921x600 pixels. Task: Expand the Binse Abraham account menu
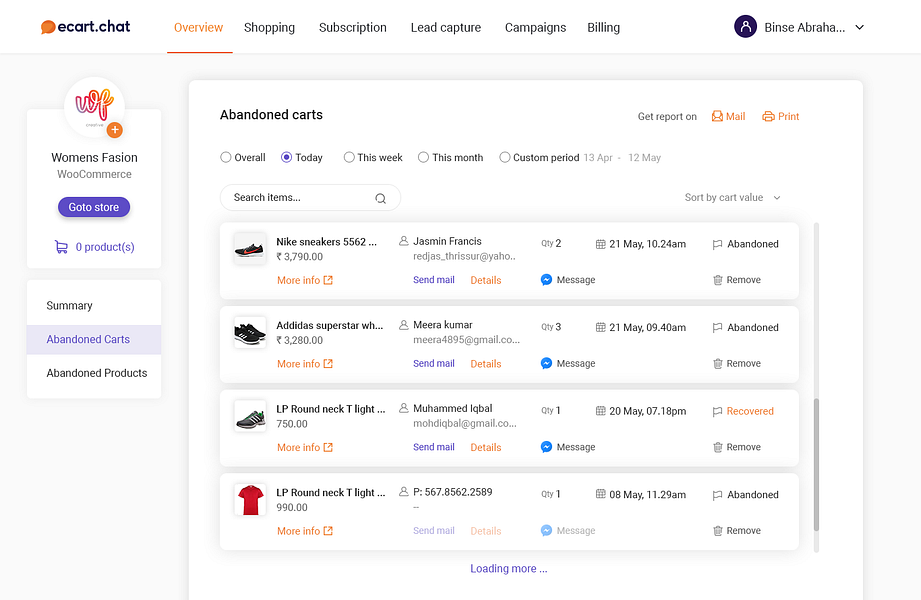point(859,27)
